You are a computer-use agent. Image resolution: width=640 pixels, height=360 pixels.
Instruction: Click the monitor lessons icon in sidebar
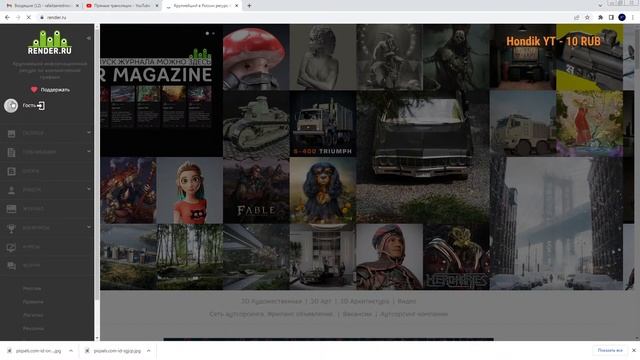point(11,247)
